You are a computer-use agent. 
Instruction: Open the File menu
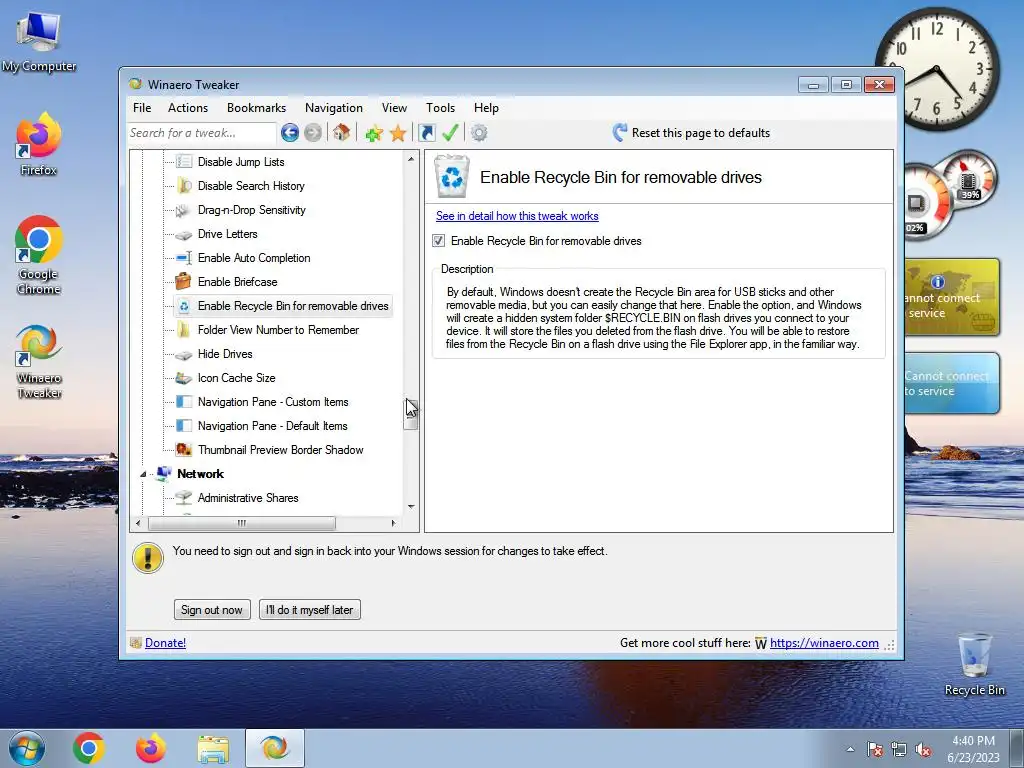point(142,108)
